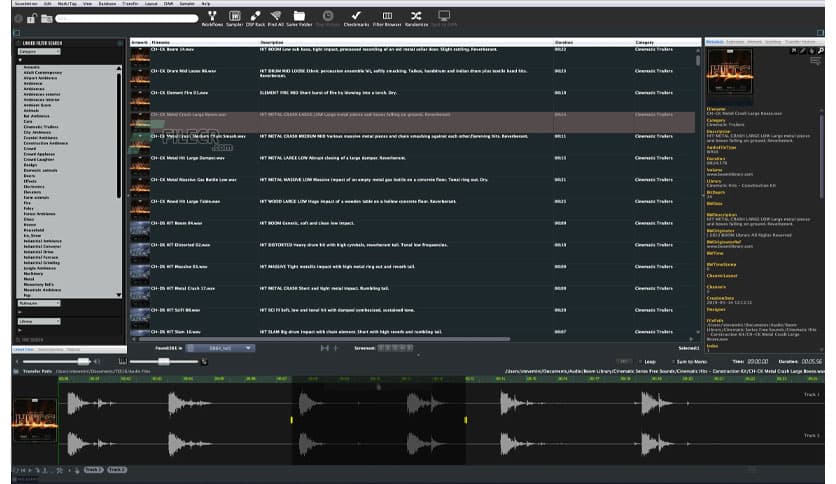Toggle the left panel visibility square
This screenshot has width=836, height=484.
pos(17,33)
